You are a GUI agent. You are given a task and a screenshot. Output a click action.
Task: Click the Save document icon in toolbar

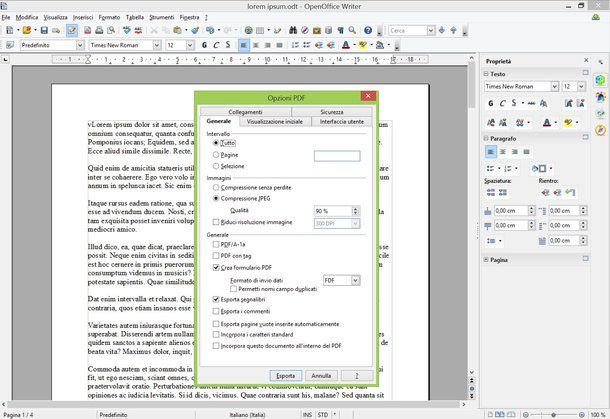coord(44,30)
